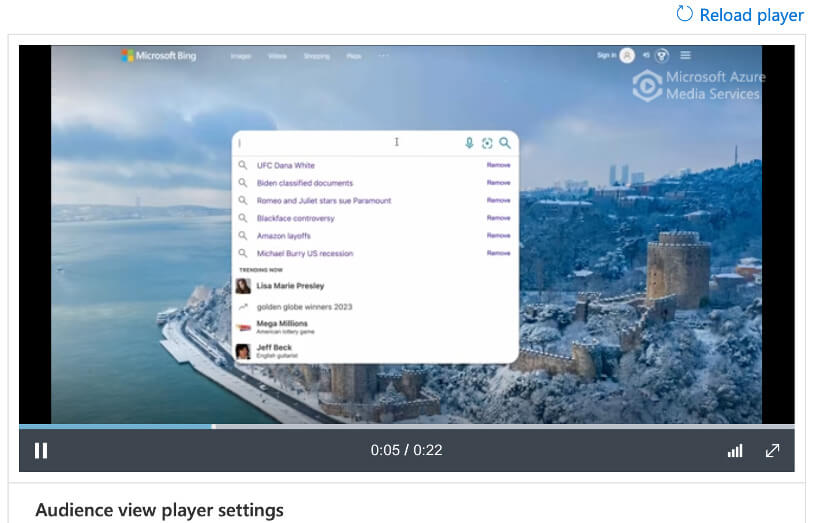Open the video quality bars menu
Viewport: 816px width, 523px height.
[735, 451]
